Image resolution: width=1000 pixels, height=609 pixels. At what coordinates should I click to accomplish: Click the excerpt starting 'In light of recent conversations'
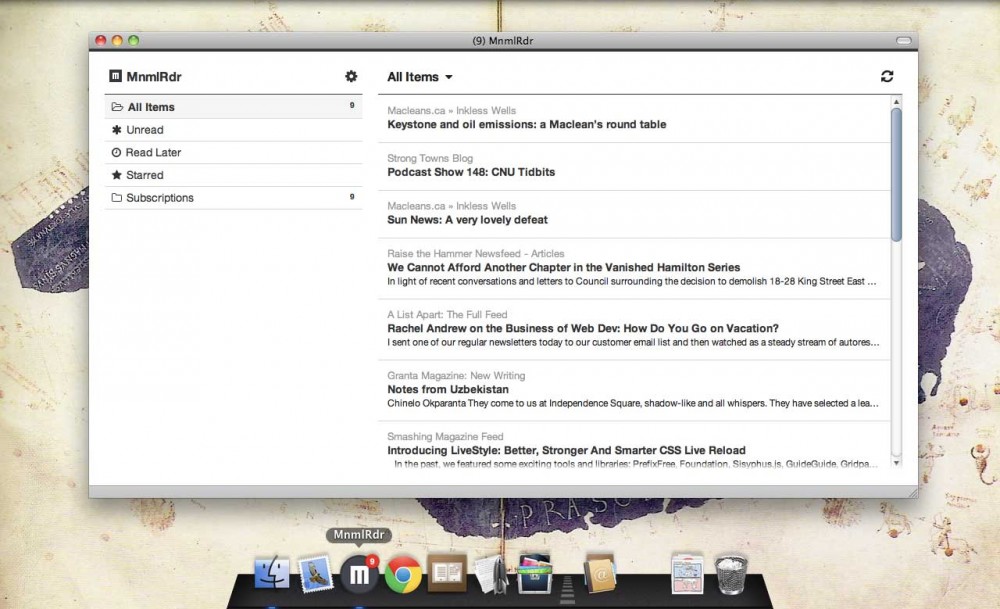631,281
